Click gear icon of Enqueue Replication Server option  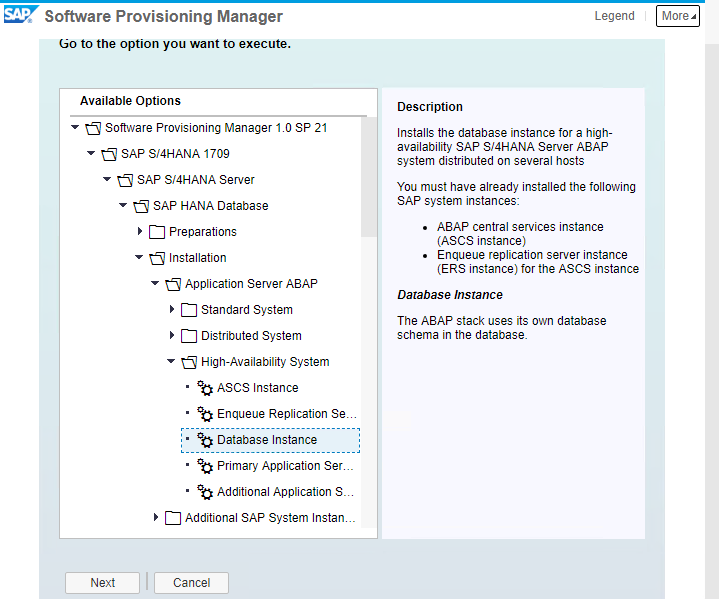point(205,414)
